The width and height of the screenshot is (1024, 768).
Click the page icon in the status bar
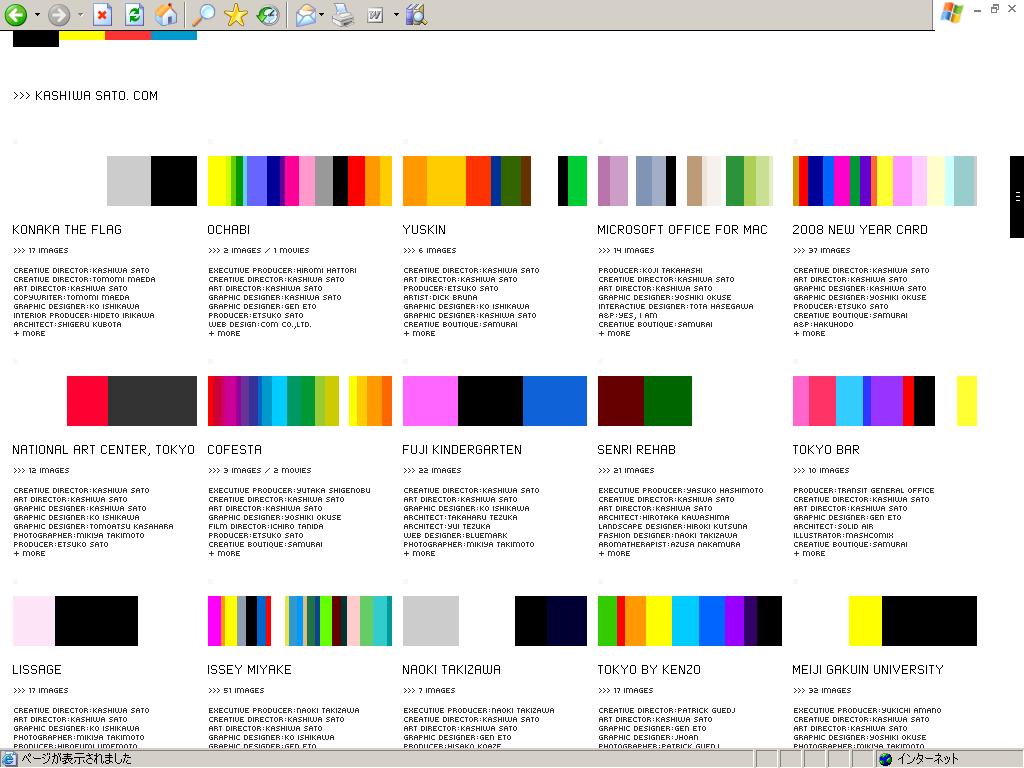tap(8, 759)
